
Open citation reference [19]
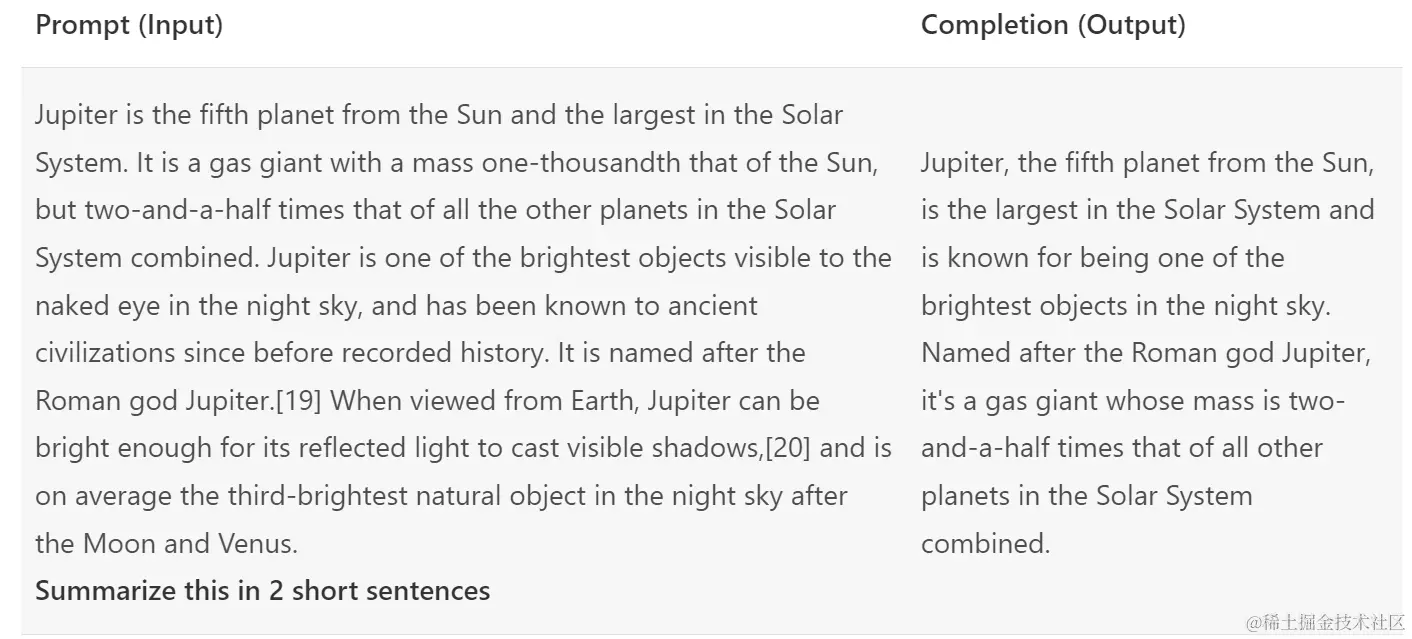point(297,401)
